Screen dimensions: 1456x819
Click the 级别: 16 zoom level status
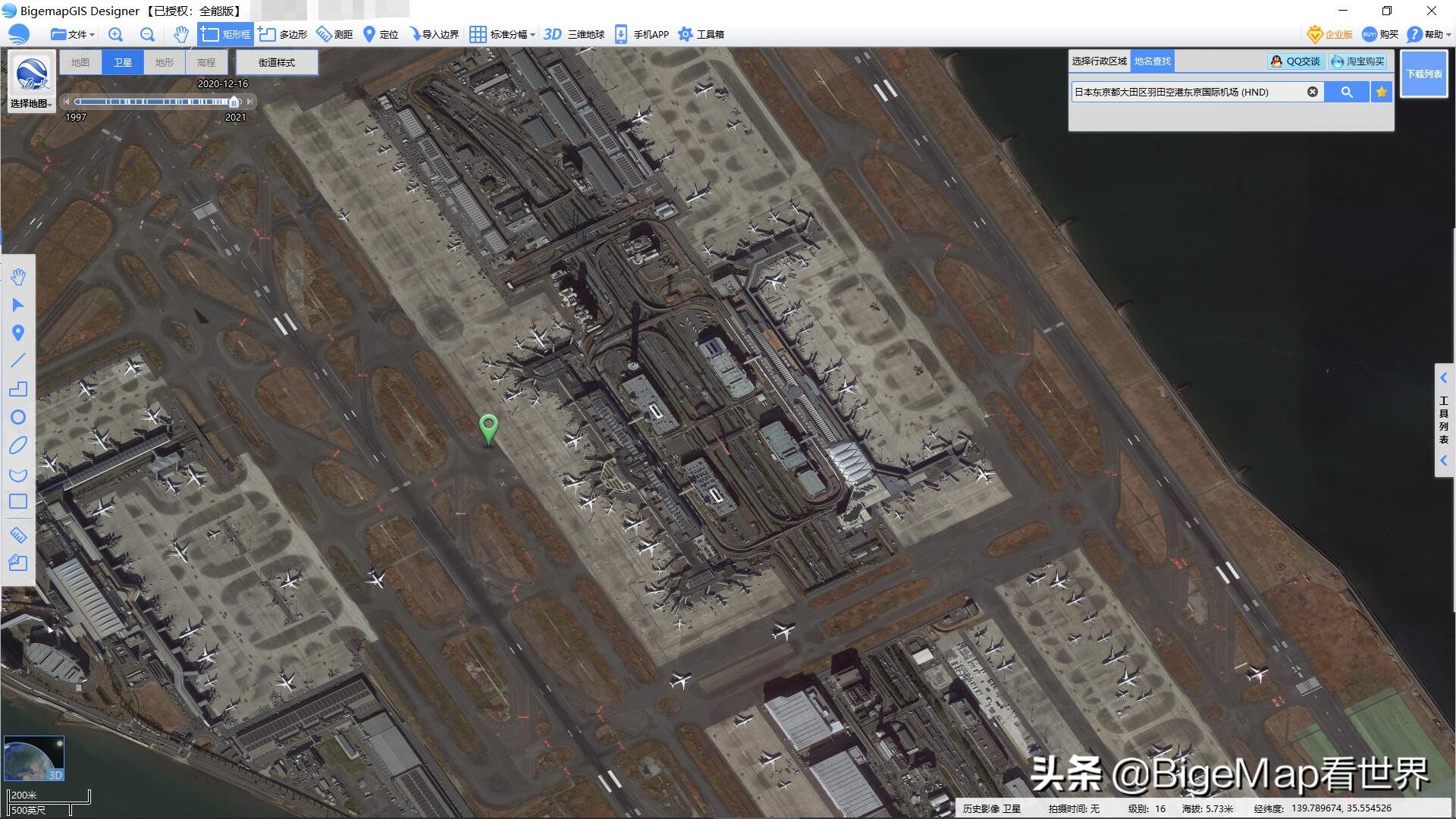(x=1147, y=808)
